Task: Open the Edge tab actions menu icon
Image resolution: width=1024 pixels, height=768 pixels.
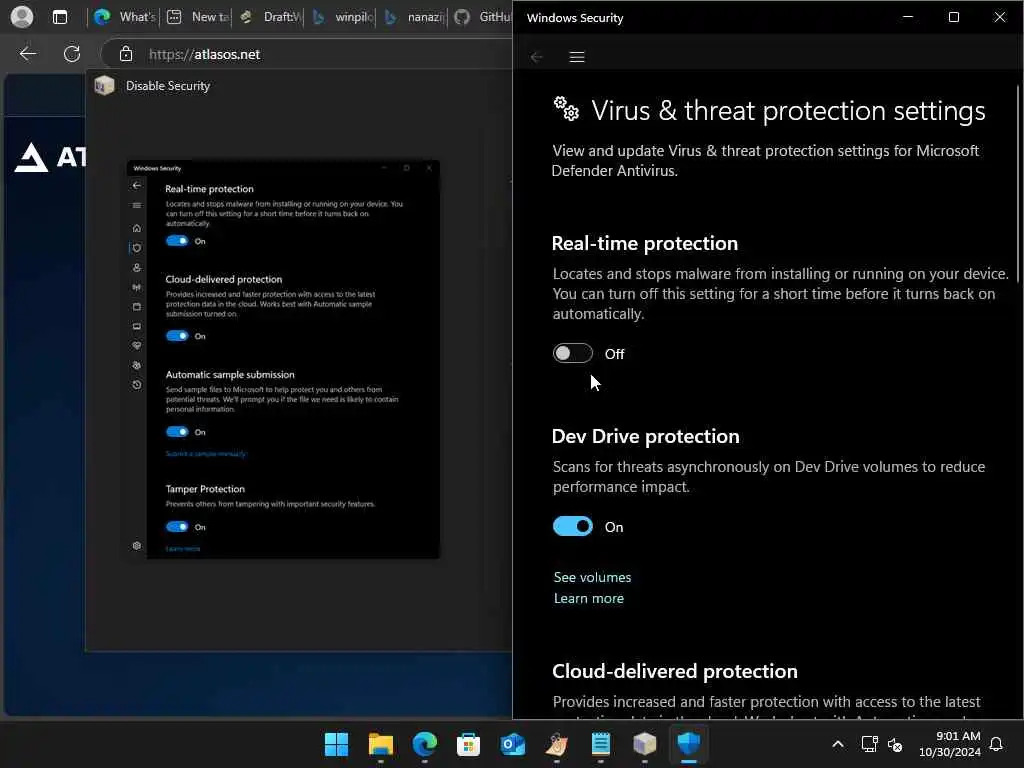Action: pos(59,17)
